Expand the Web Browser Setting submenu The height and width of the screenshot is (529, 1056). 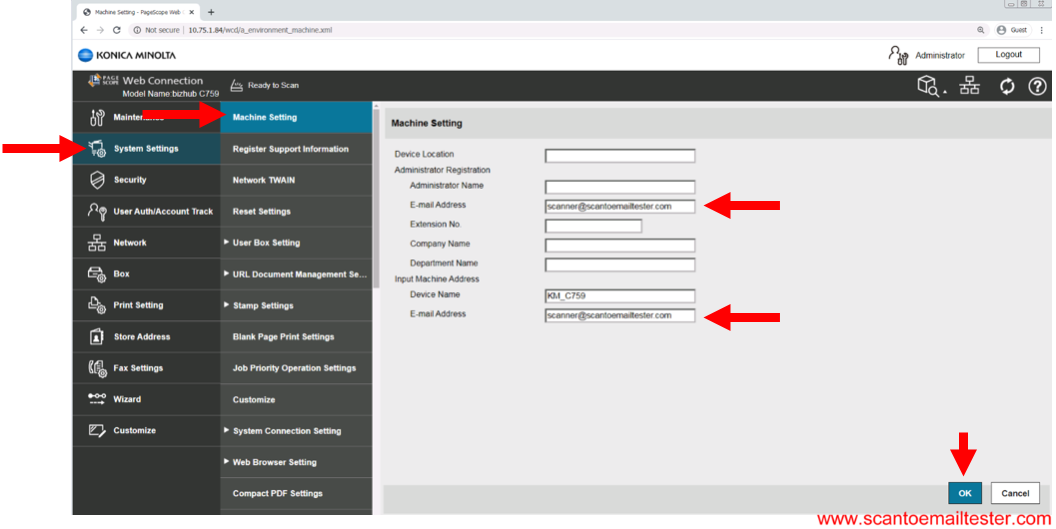pyautogui.click(x=274, y=462)
